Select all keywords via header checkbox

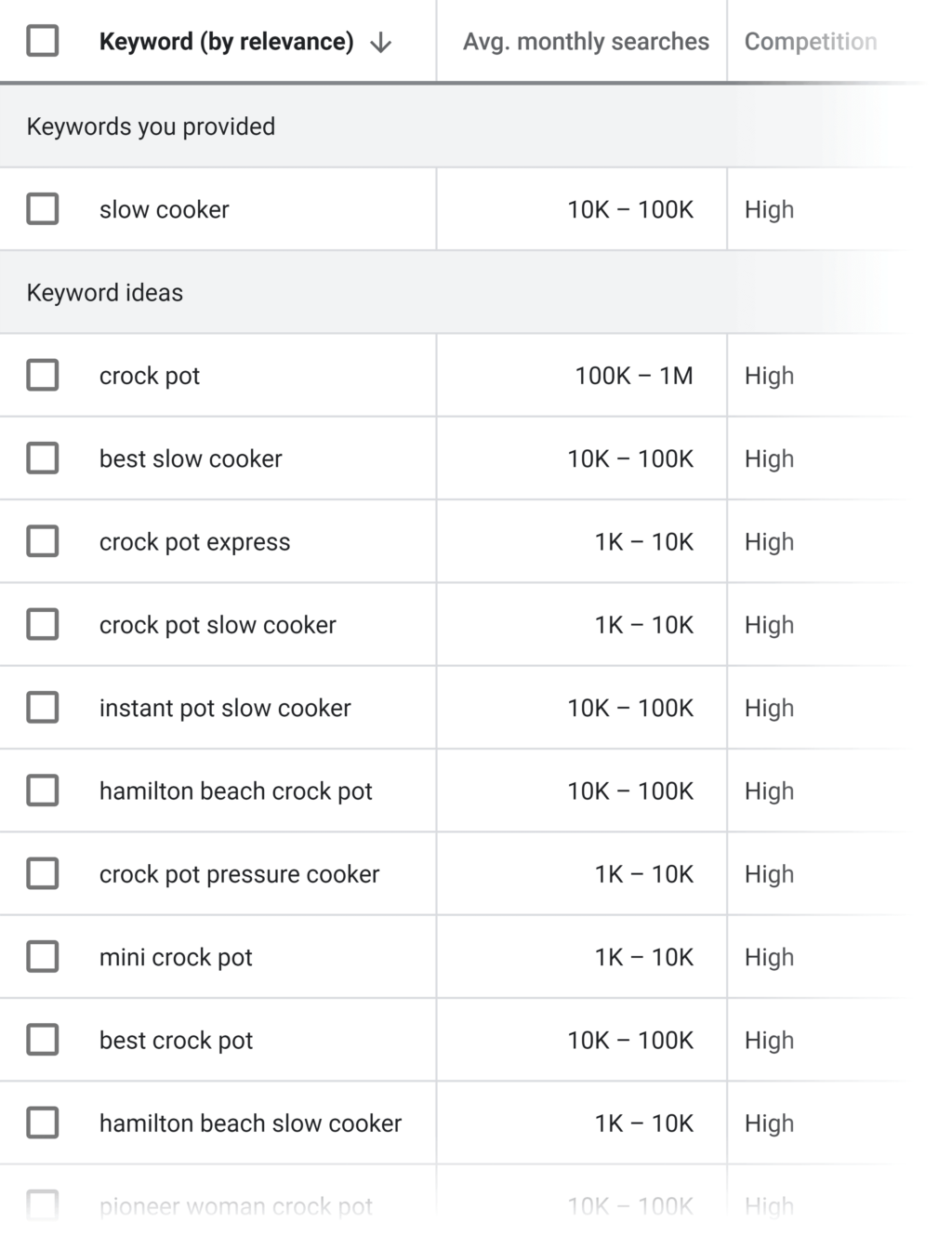pyautogui.click(x=43, y=42)
